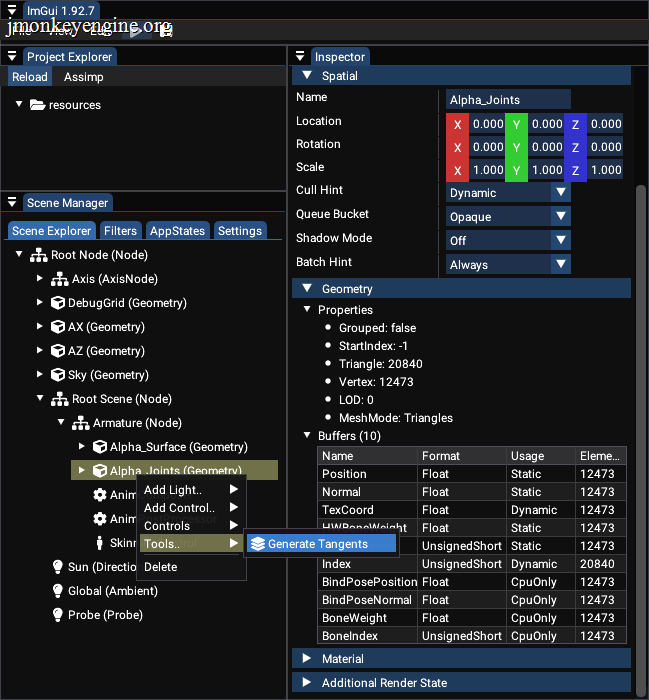The image size is (649, 700).
Task: Collapse the Buffers (10) tree node
Action: click(x=307, y=435)
